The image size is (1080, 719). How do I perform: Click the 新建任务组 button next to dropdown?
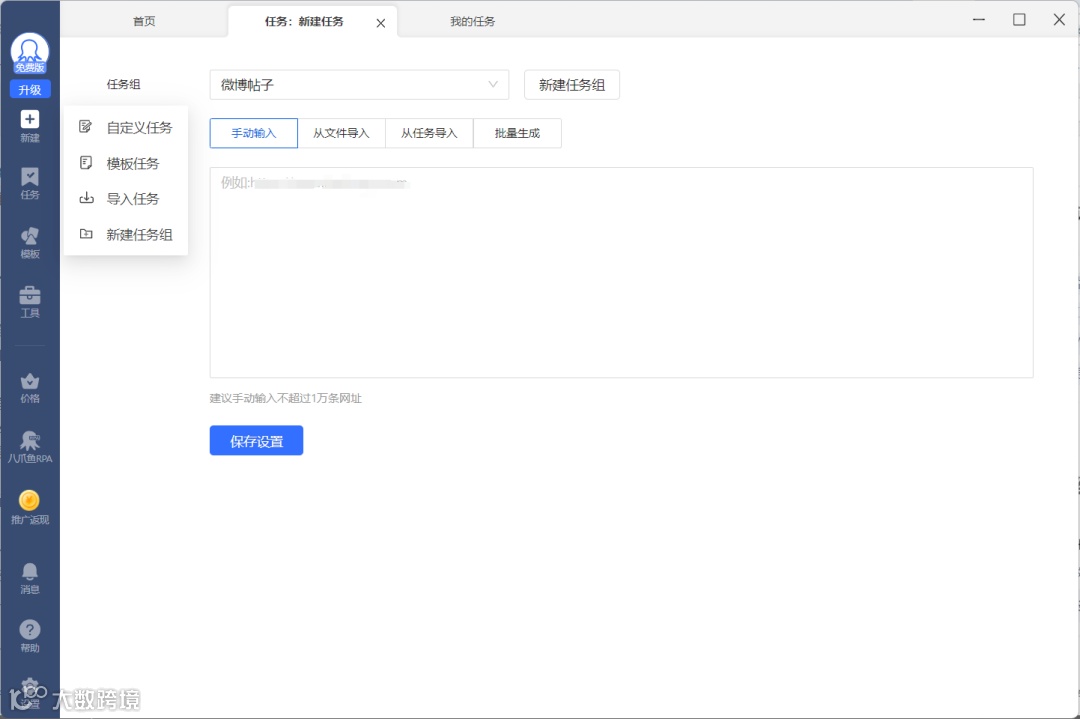click(572, 85)
